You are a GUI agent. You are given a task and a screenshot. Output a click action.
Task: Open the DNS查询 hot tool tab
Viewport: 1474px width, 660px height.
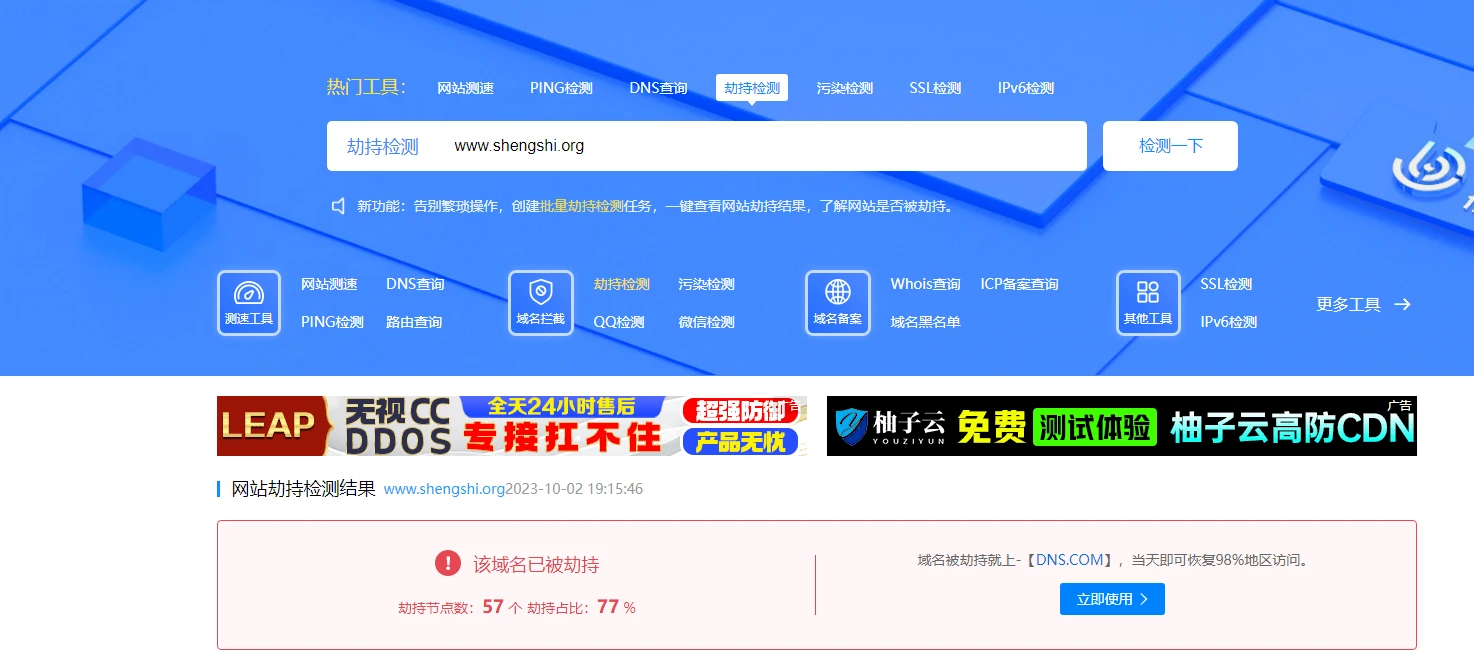658,88
